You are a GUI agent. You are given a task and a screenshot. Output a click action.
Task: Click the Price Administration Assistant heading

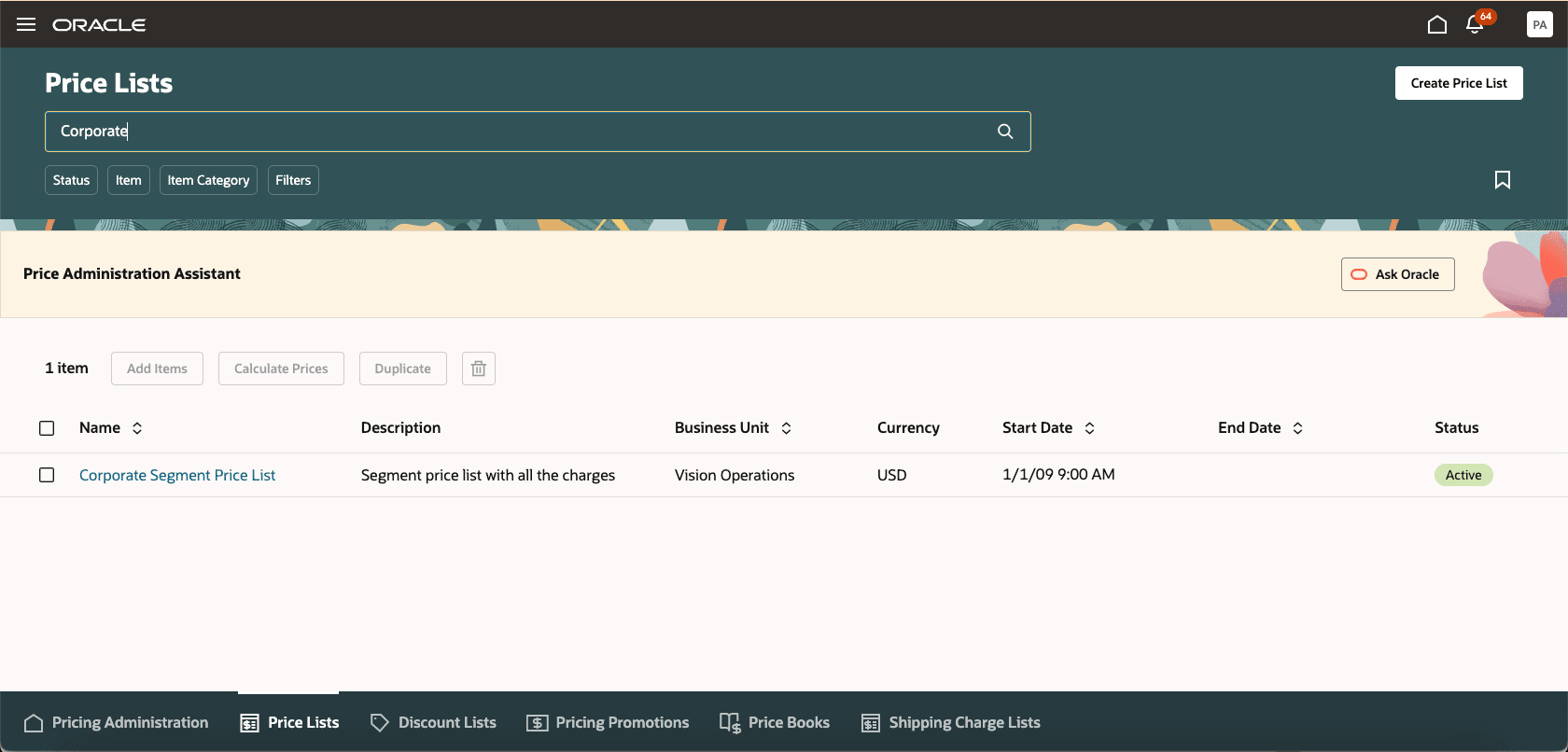[x=132, y=273]
